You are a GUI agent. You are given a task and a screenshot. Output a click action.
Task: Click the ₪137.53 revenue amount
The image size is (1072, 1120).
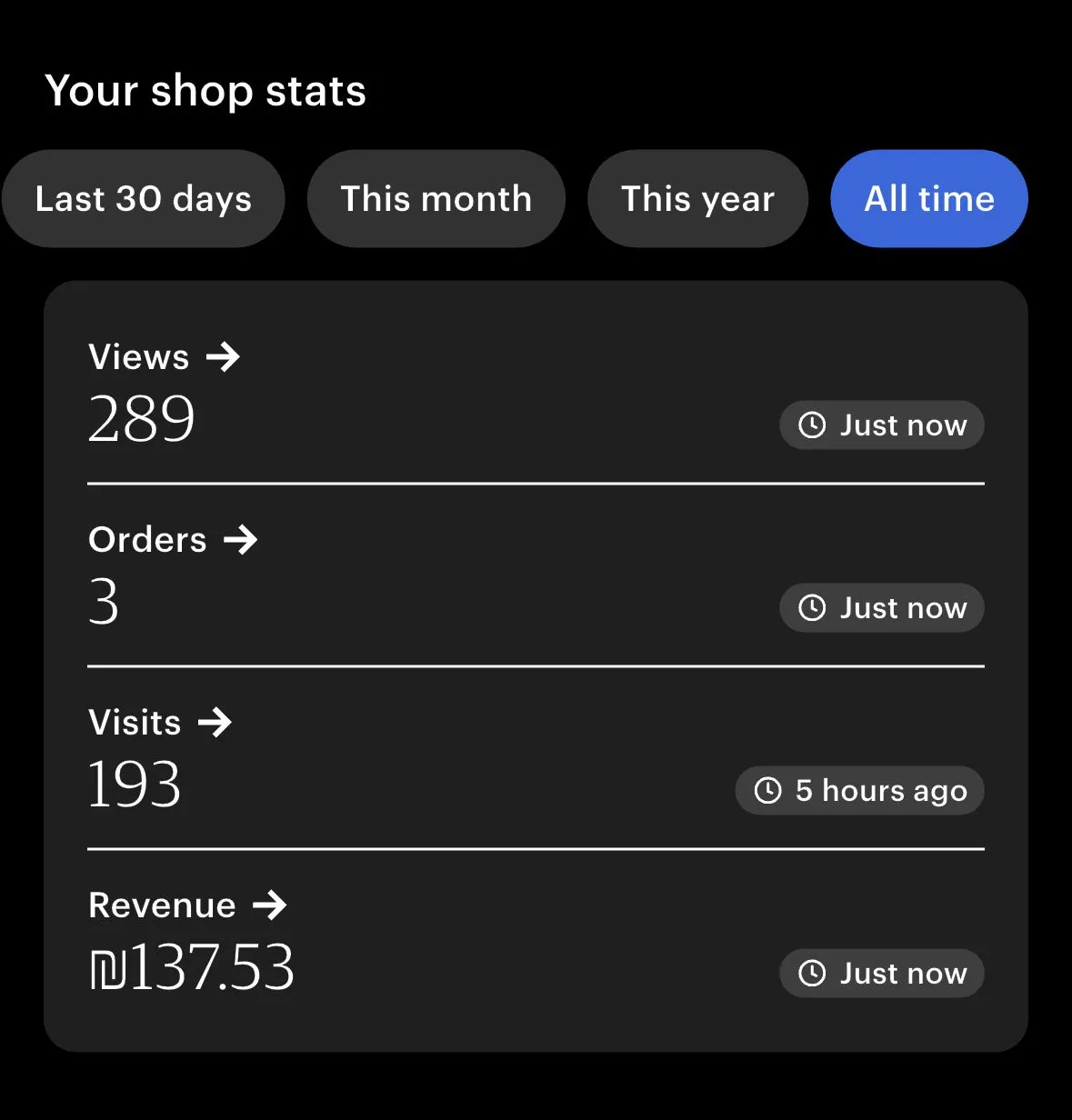point(192,967)
